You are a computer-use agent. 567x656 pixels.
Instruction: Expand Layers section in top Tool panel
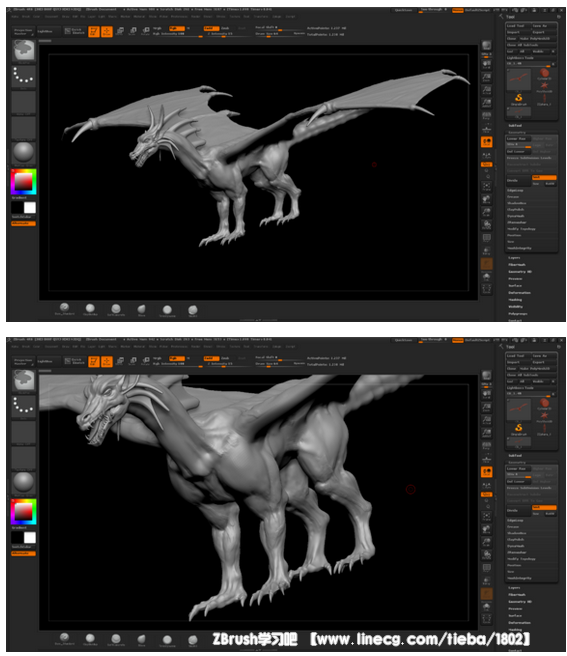tap(514, 258)
